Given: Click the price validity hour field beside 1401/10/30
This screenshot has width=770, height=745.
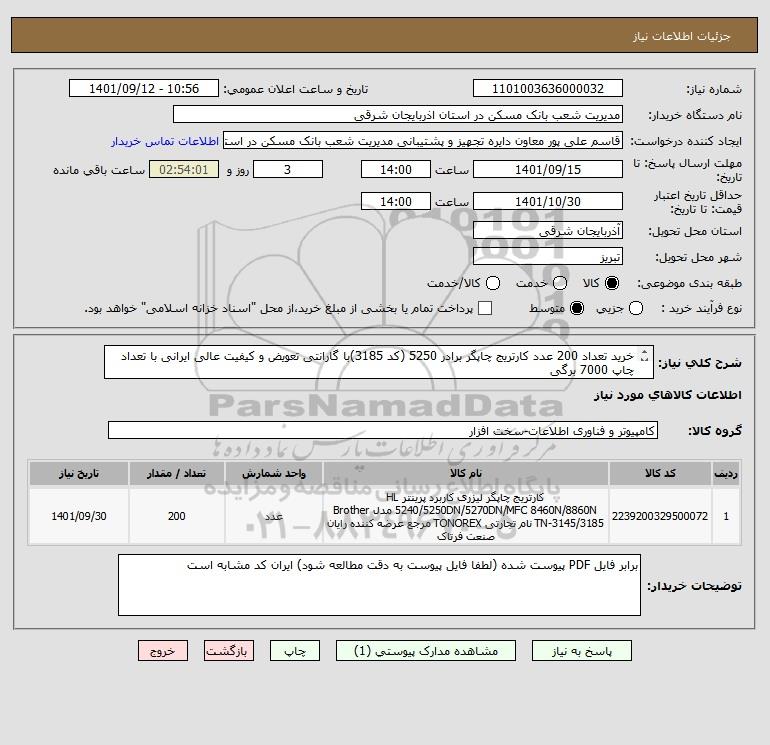Looking at the screenshot, I should [396, 201].
